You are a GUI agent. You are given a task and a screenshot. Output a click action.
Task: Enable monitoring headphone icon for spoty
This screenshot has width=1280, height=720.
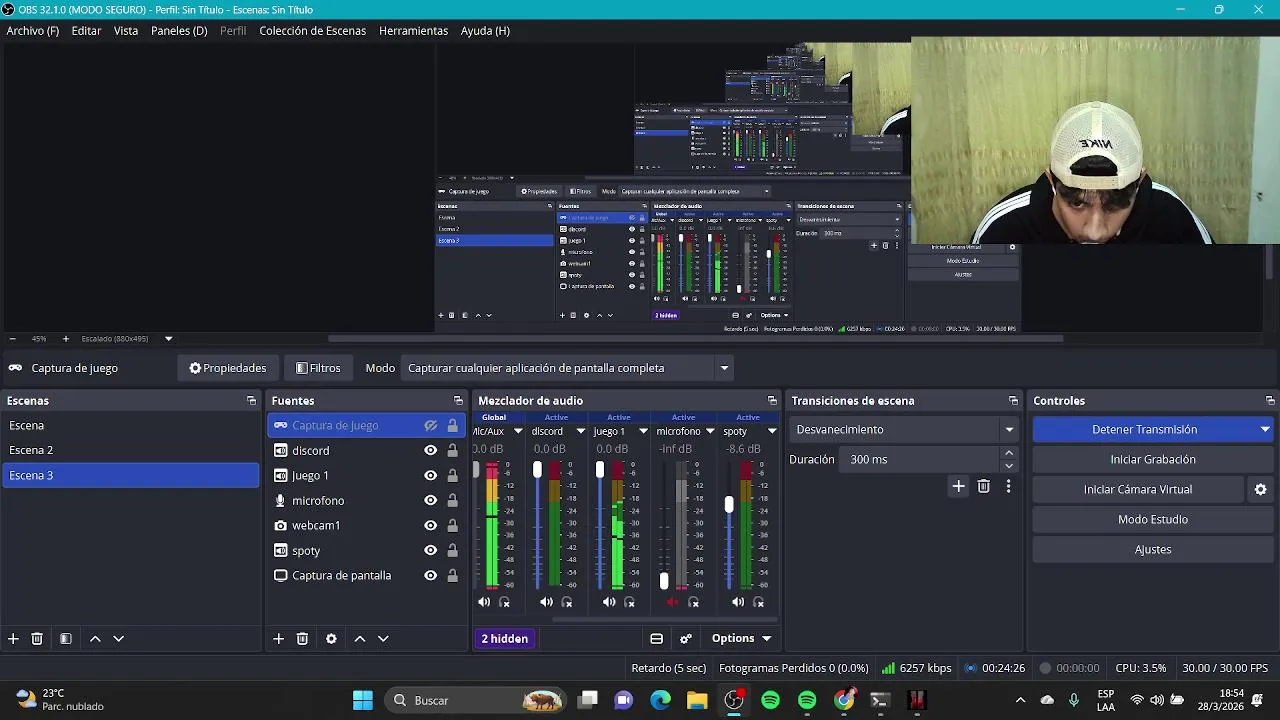tap(759, 602)
